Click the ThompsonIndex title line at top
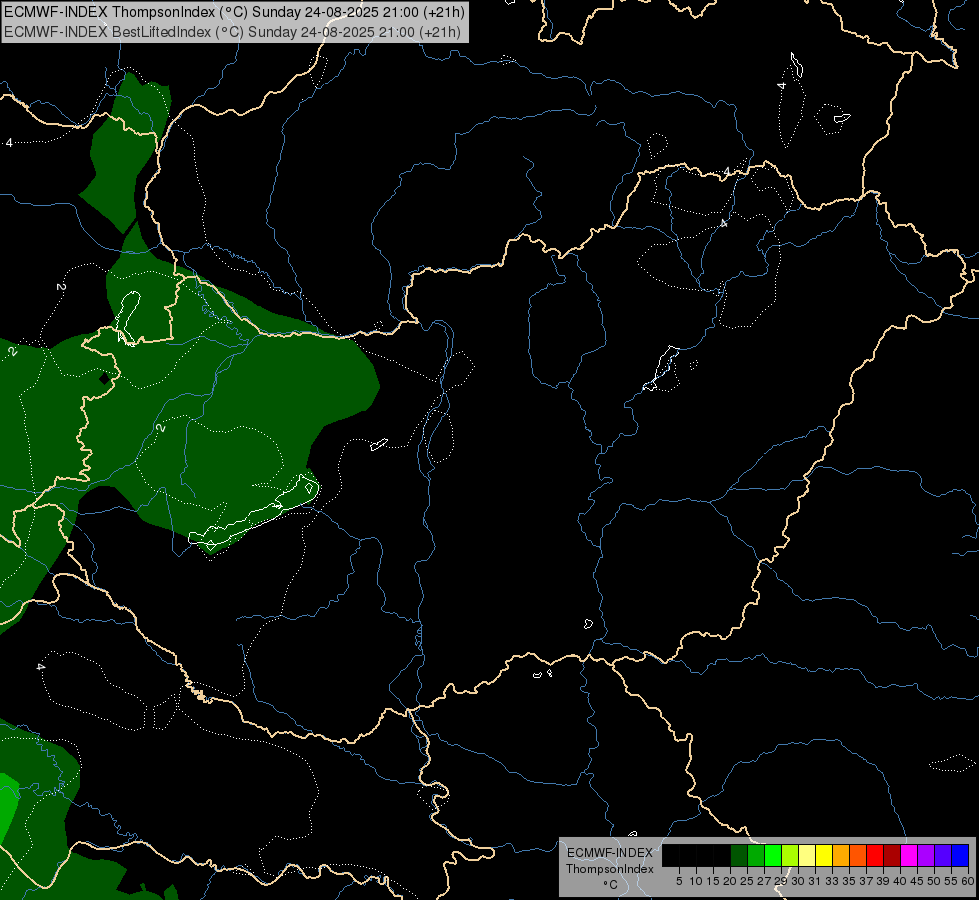Viewport: 979px width, 900px height. [234, 12]
